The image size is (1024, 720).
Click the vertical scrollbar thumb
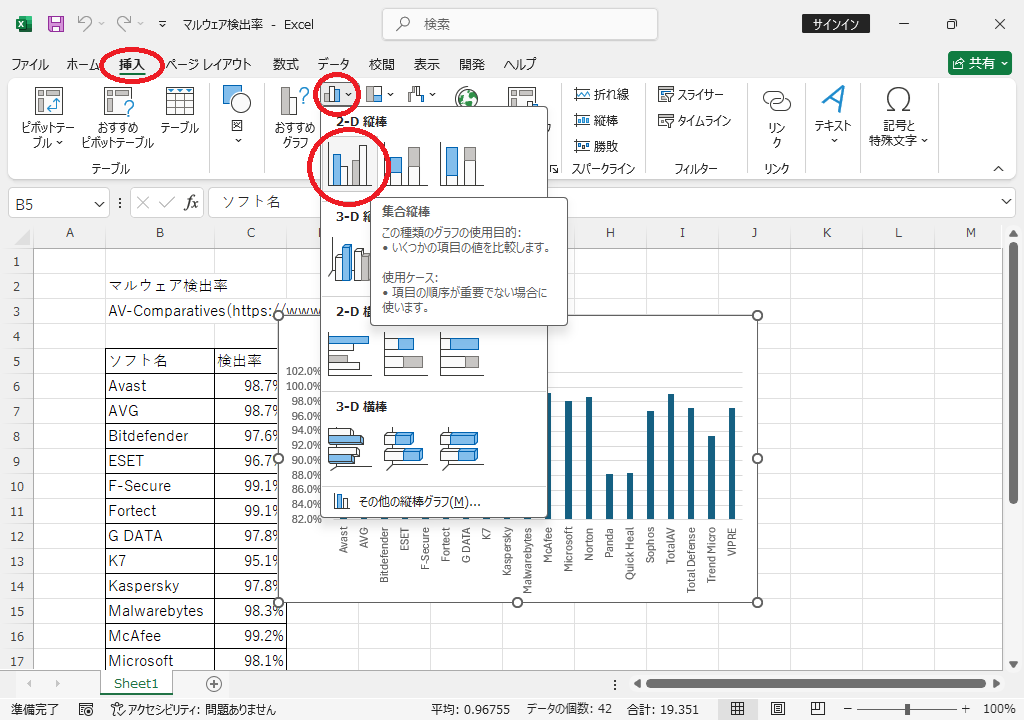[x=1013, y=373]
